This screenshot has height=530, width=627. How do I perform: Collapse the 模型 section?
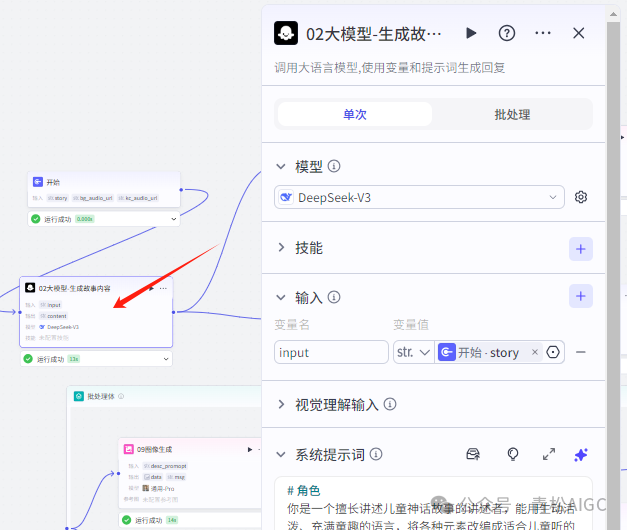(281, 166)
